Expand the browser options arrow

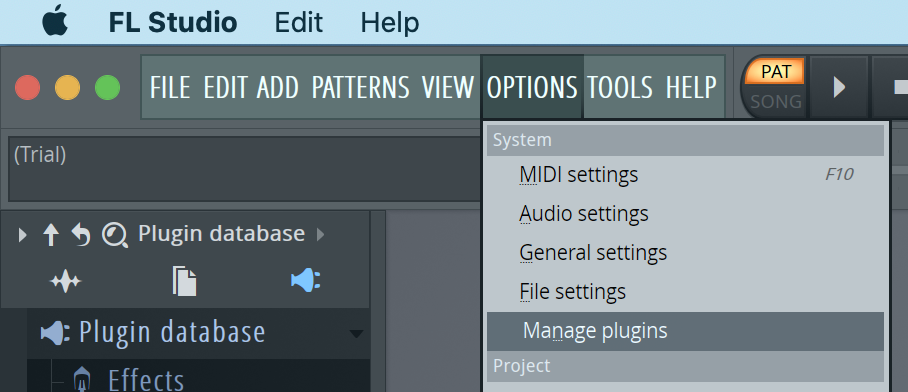pyautogui.click(x=22, y=235)
